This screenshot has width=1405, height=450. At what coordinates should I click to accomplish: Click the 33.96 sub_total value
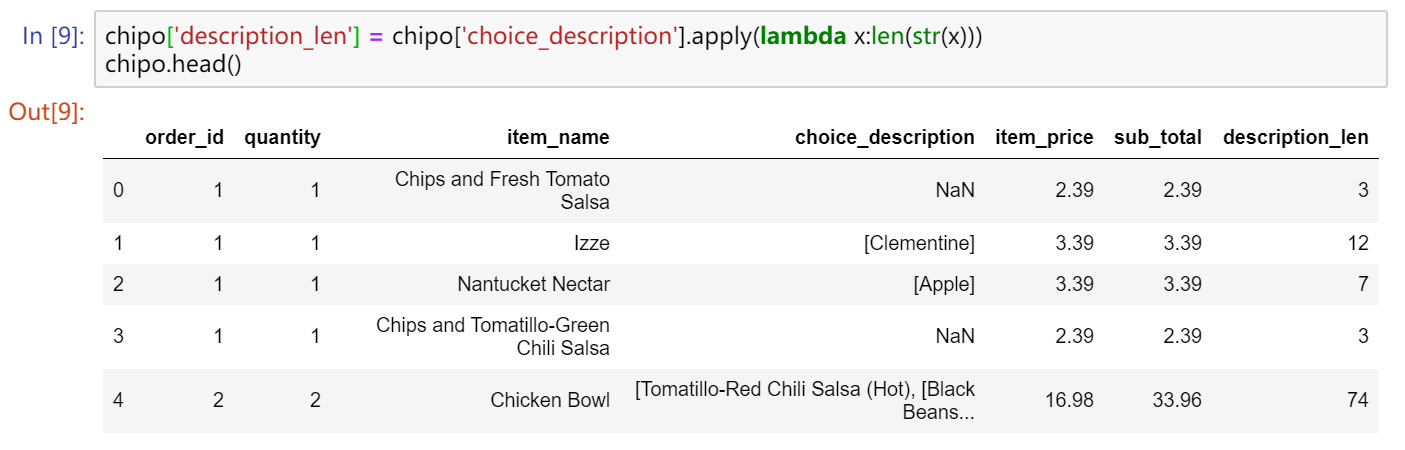pos(1175,401)
